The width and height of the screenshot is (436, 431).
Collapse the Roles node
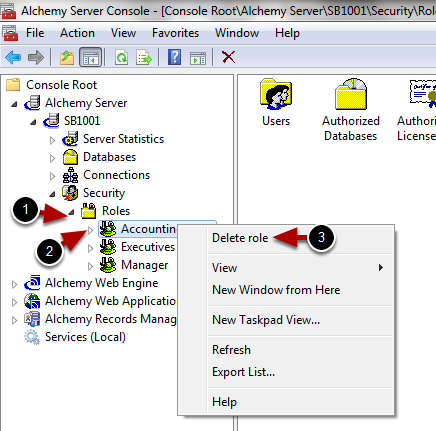tap(71, 212)
